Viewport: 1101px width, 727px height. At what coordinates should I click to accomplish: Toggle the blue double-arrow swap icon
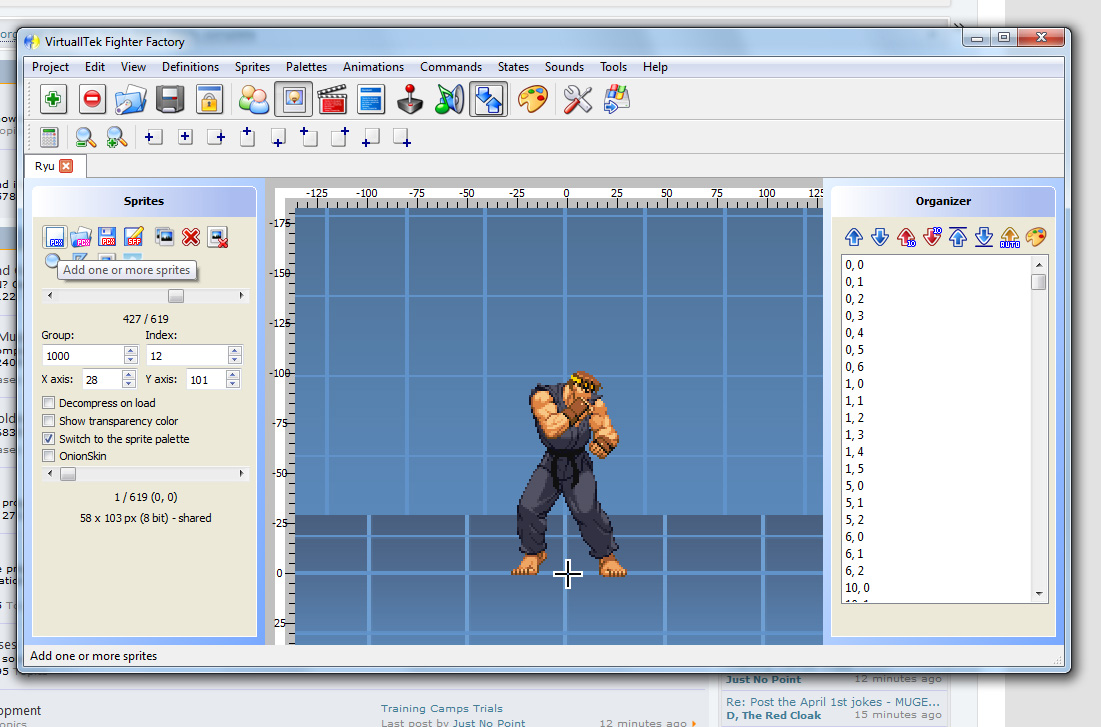(x=488, y=99)
